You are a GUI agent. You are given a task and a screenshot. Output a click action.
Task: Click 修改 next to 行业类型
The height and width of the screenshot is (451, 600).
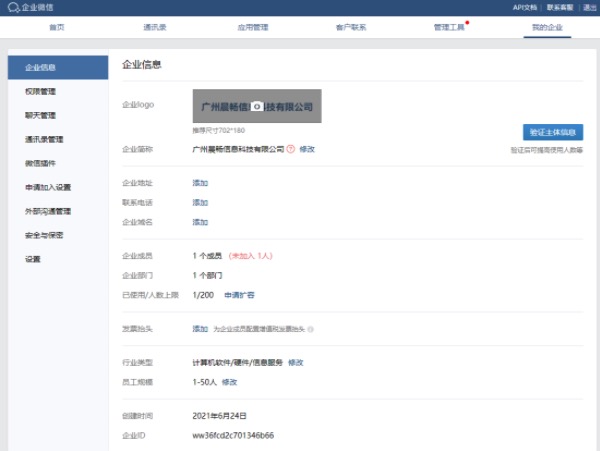[x=296, y=362]
